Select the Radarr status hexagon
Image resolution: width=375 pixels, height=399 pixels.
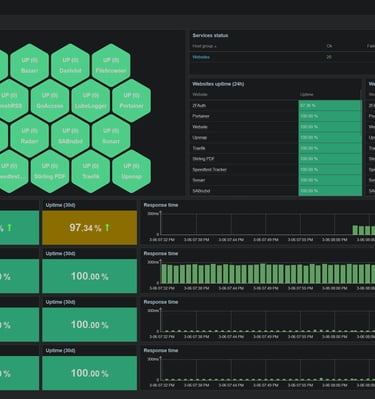pos(30,136)
